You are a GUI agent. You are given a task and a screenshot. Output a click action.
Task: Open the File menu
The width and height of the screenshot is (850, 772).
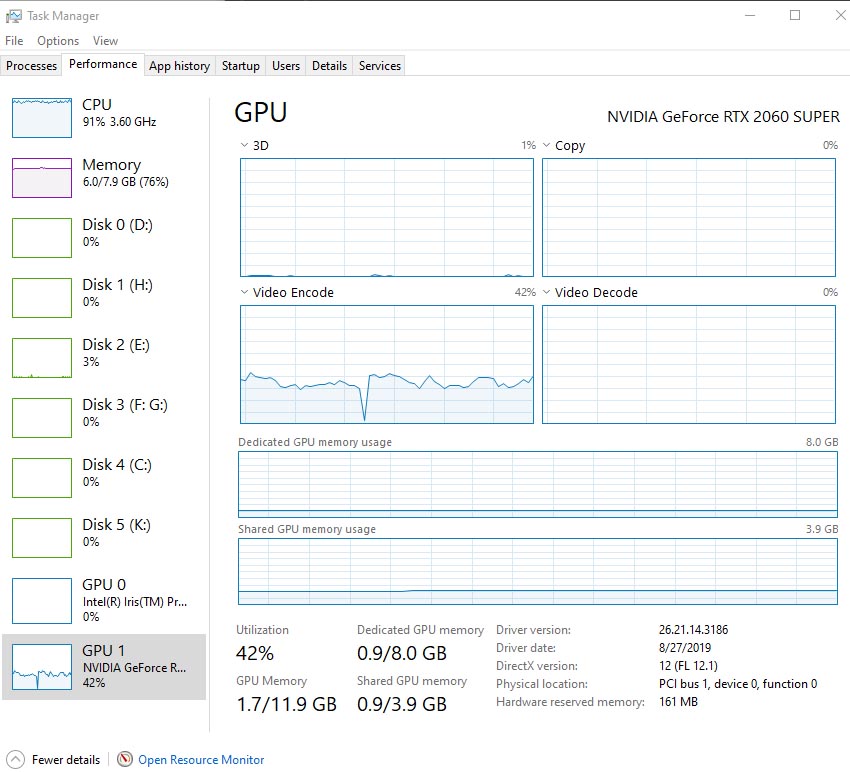pos(14,41)
